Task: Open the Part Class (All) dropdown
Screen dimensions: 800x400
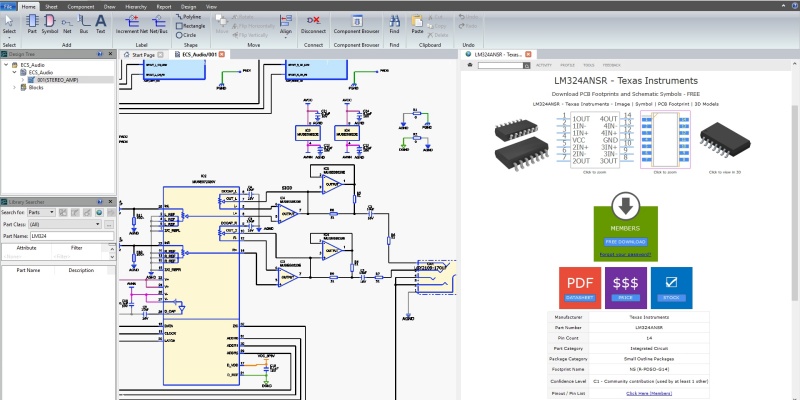Action: 65,224
